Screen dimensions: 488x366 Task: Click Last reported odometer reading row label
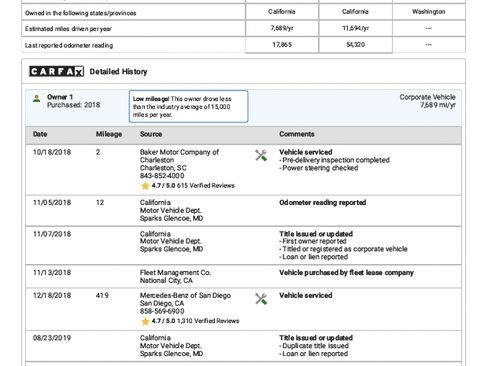point(69,45)
